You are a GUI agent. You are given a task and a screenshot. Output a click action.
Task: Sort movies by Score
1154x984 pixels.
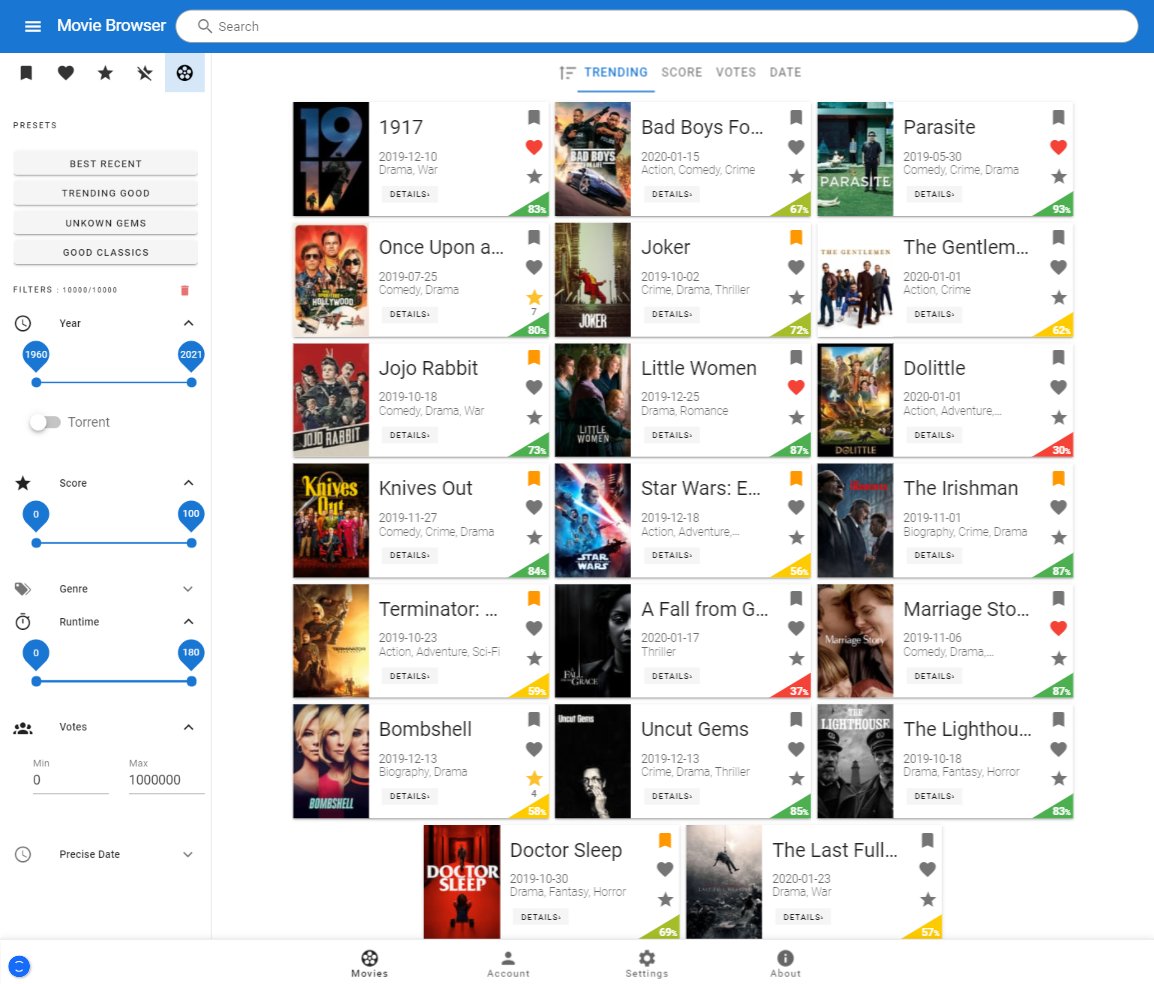682,72
